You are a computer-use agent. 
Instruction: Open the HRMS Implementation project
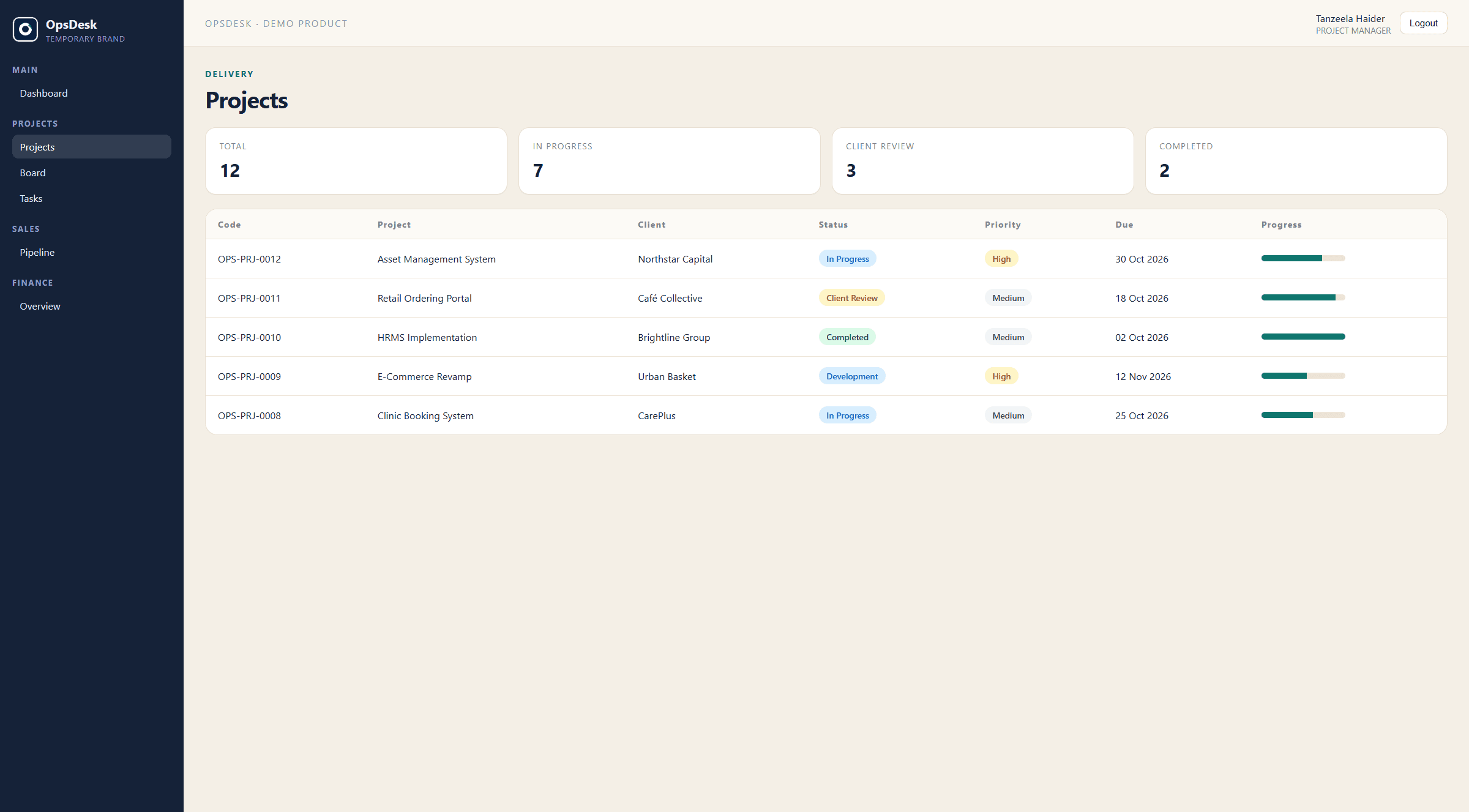click(x=427, y=337)
